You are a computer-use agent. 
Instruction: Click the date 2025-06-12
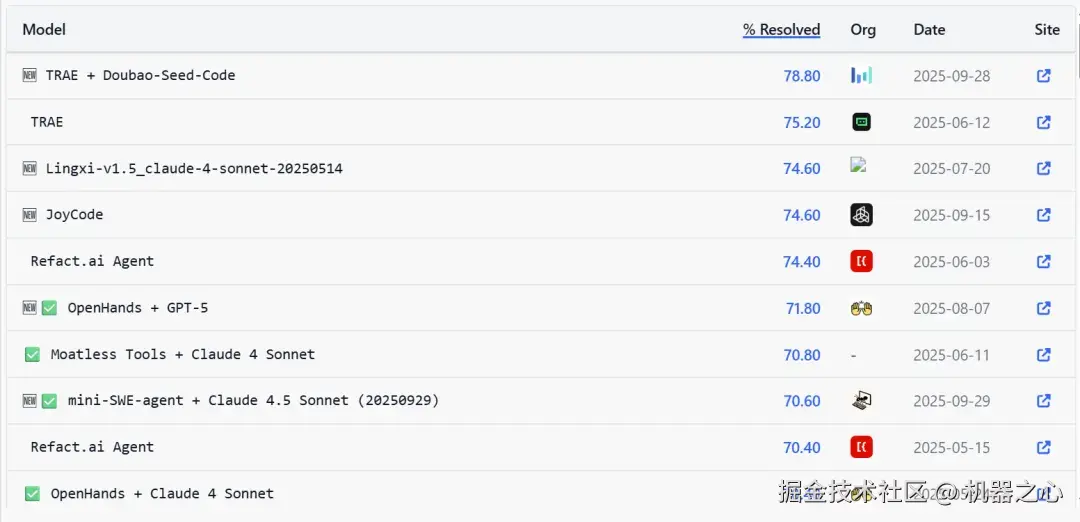tap(951, 123)
